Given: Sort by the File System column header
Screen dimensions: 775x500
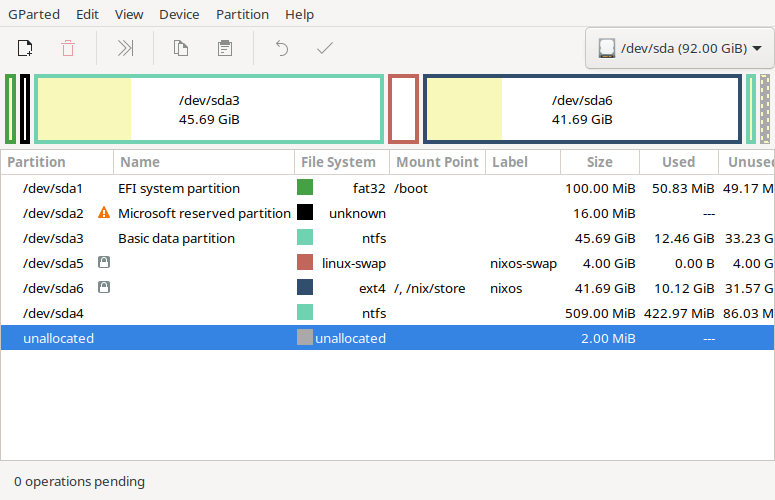Looking at the screenshot, I should (338, 162).
